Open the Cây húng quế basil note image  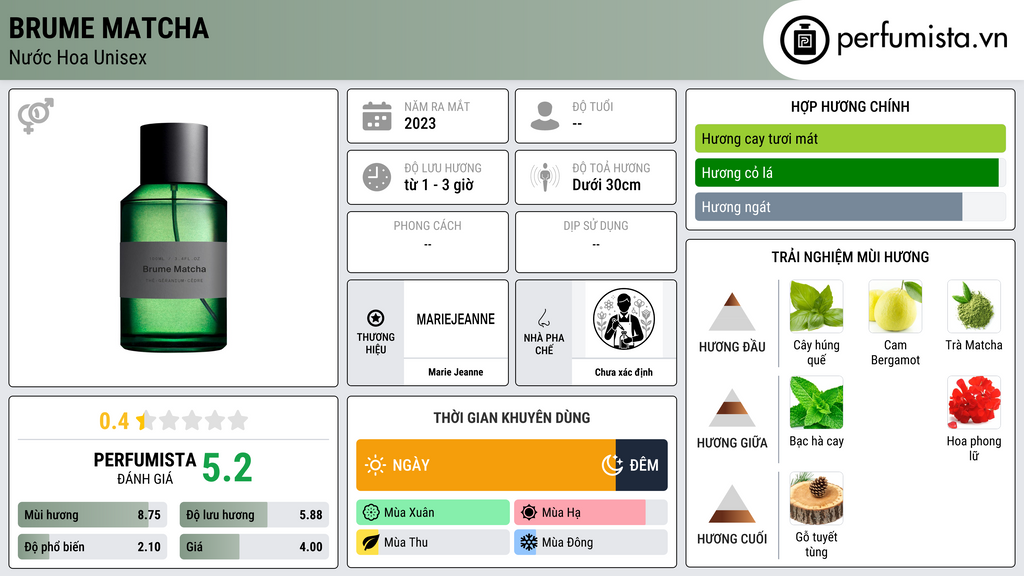pos(816,306)
